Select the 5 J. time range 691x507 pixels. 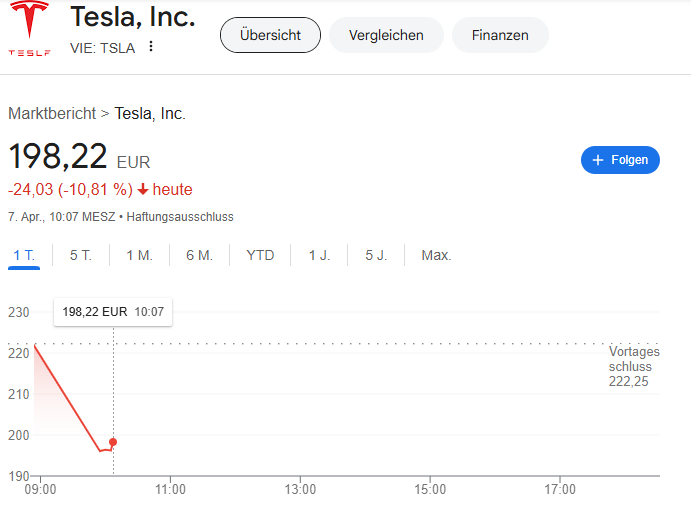(376, 256)
